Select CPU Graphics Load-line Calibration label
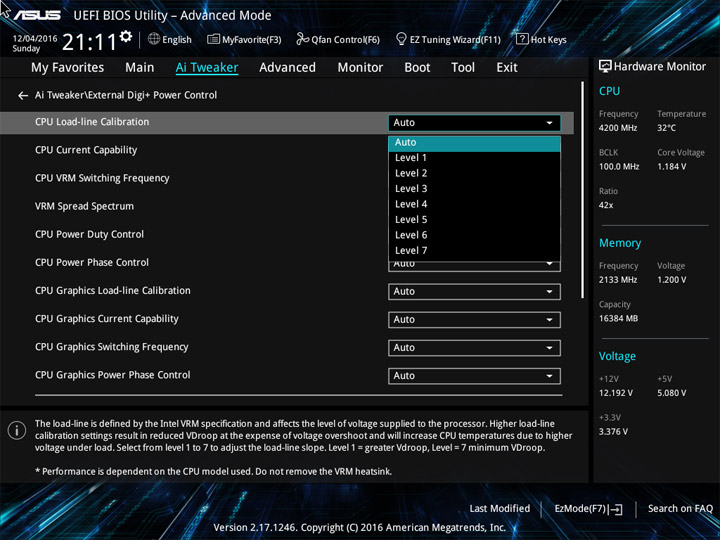The width and height of the screenshot is (720, 540). pyautogui.click(x=112, y=291)
